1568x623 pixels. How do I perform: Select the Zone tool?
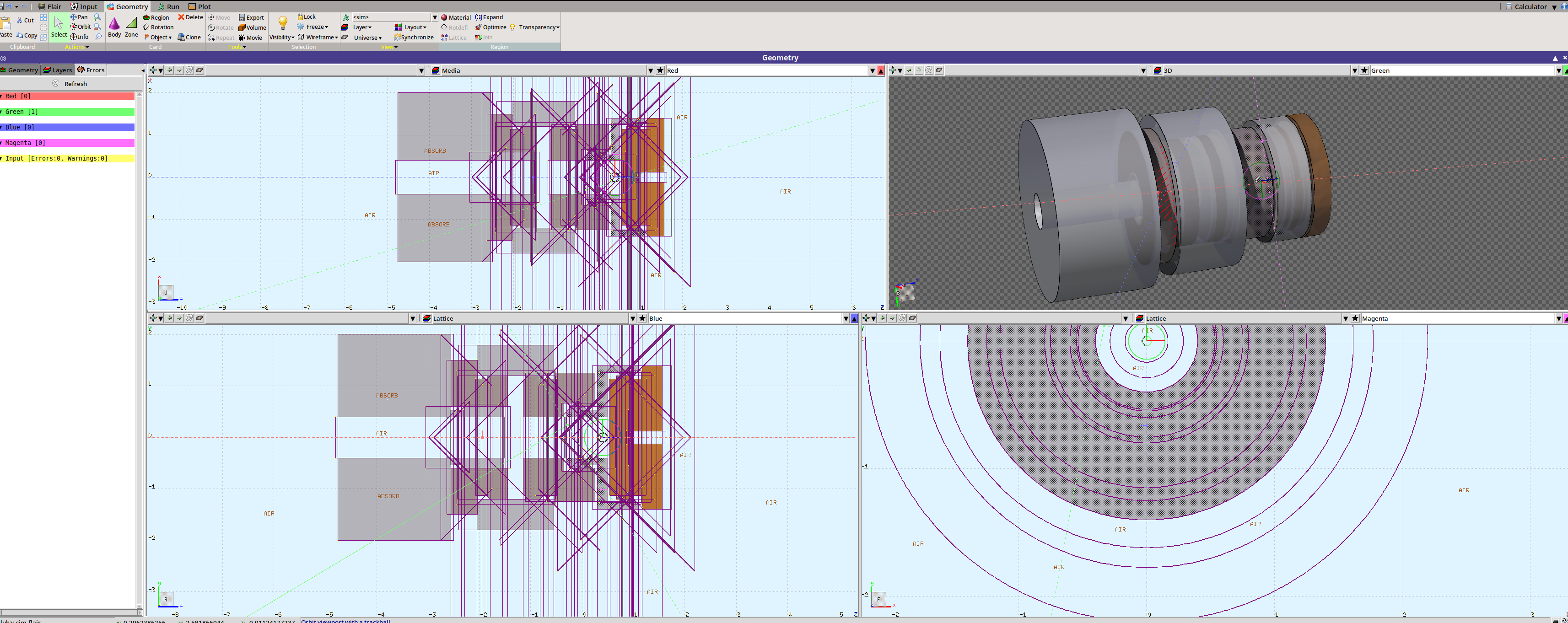tap(131, 24)
